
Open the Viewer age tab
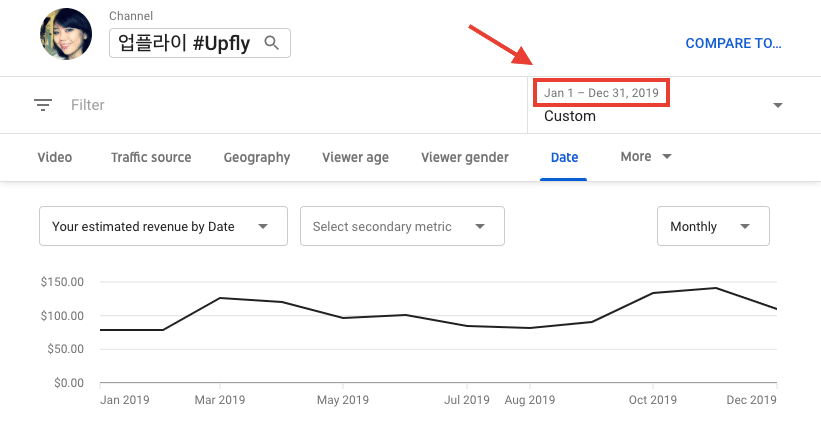355,157
